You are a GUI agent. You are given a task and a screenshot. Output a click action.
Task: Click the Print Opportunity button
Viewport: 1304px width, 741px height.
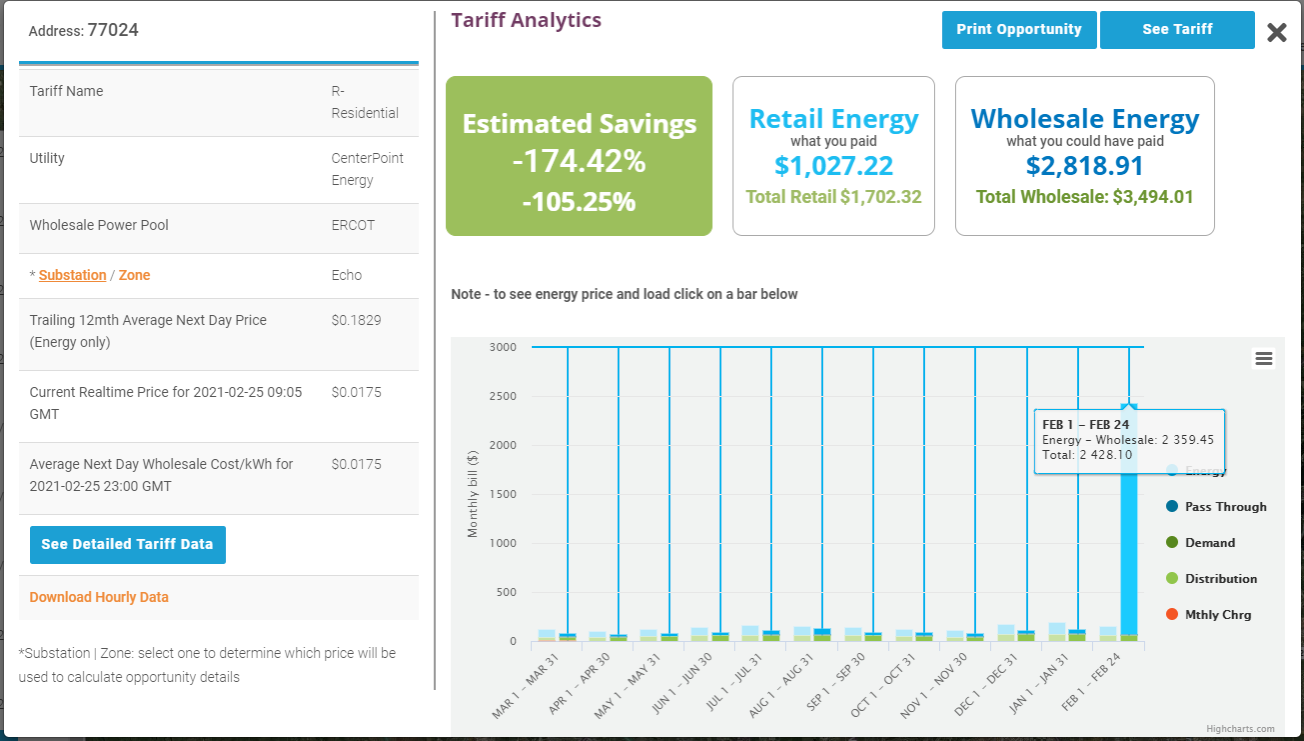[1018, 30]
